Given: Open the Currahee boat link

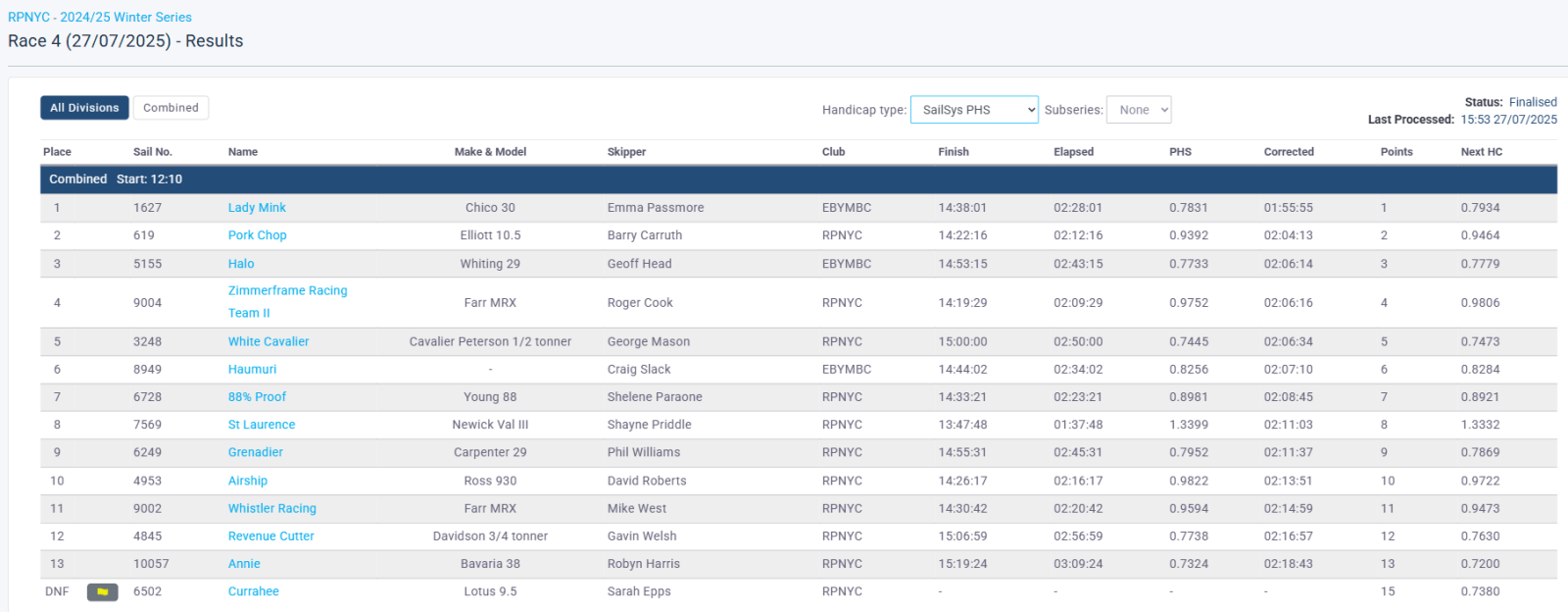Looking at the screenshot, I should [254, 591].
